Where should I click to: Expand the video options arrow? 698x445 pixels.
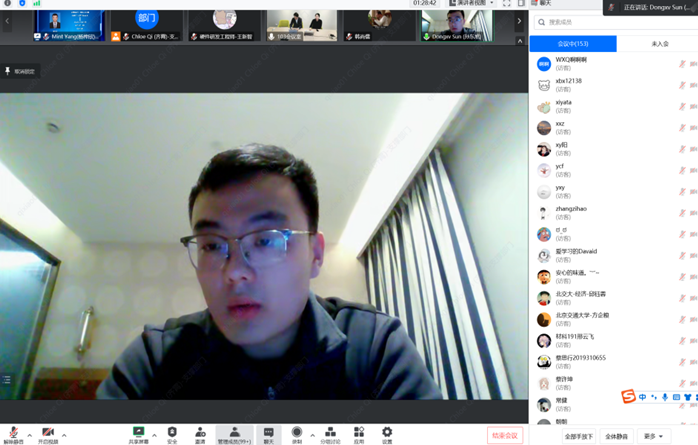pyautogui.click(x=64, y=435)
